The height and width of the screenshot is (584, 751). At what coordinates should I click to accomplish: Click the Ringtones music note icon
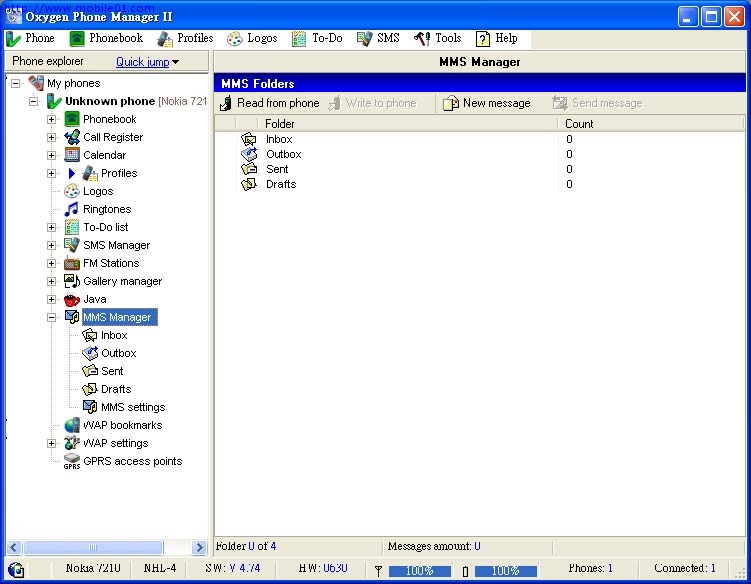point(72,209)
